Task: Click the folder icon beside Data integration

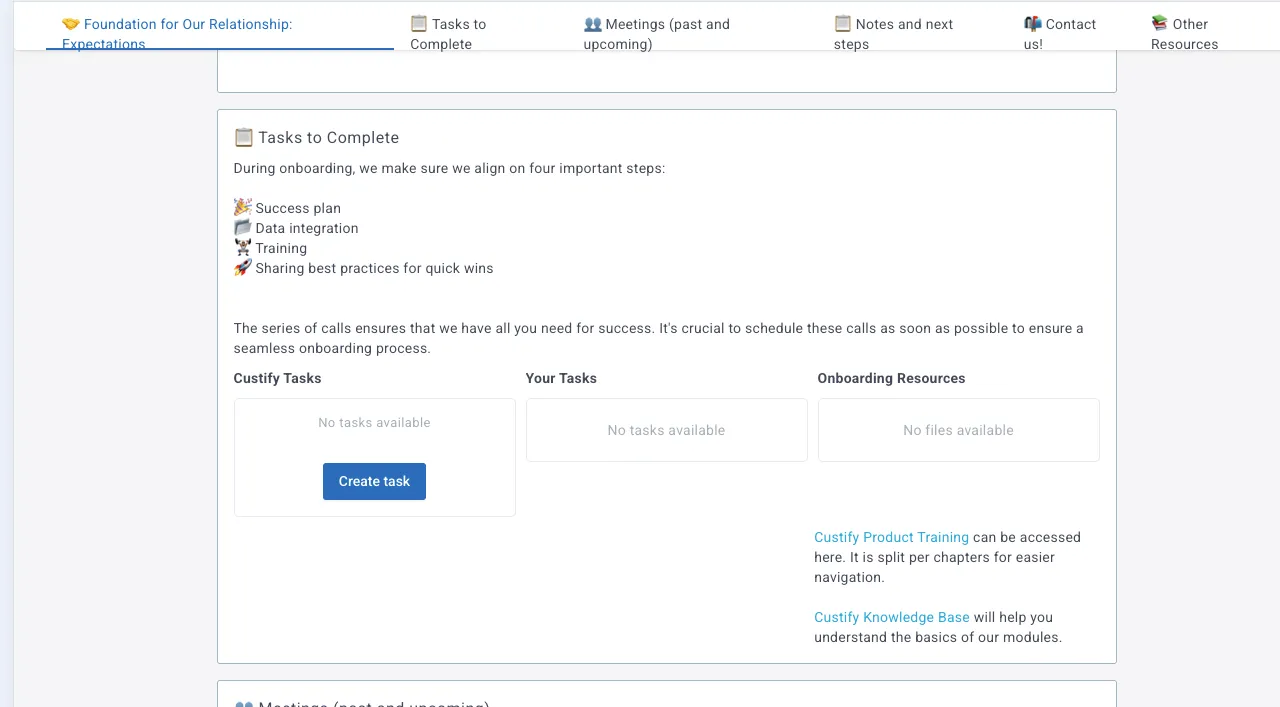Action: (243, 228)
